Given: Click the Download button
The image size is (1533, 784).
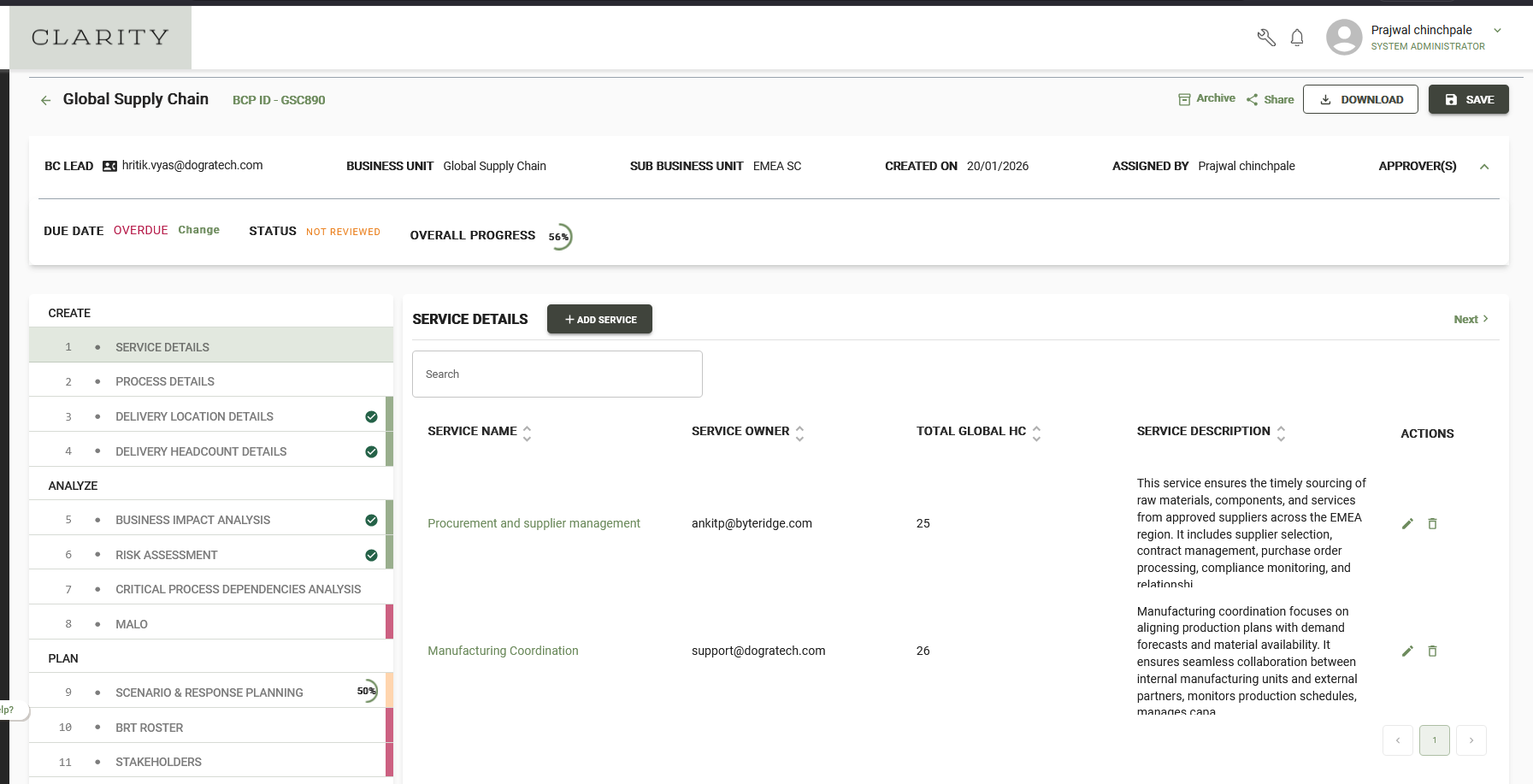Looking at the screenshot, I should point(1360,99).
